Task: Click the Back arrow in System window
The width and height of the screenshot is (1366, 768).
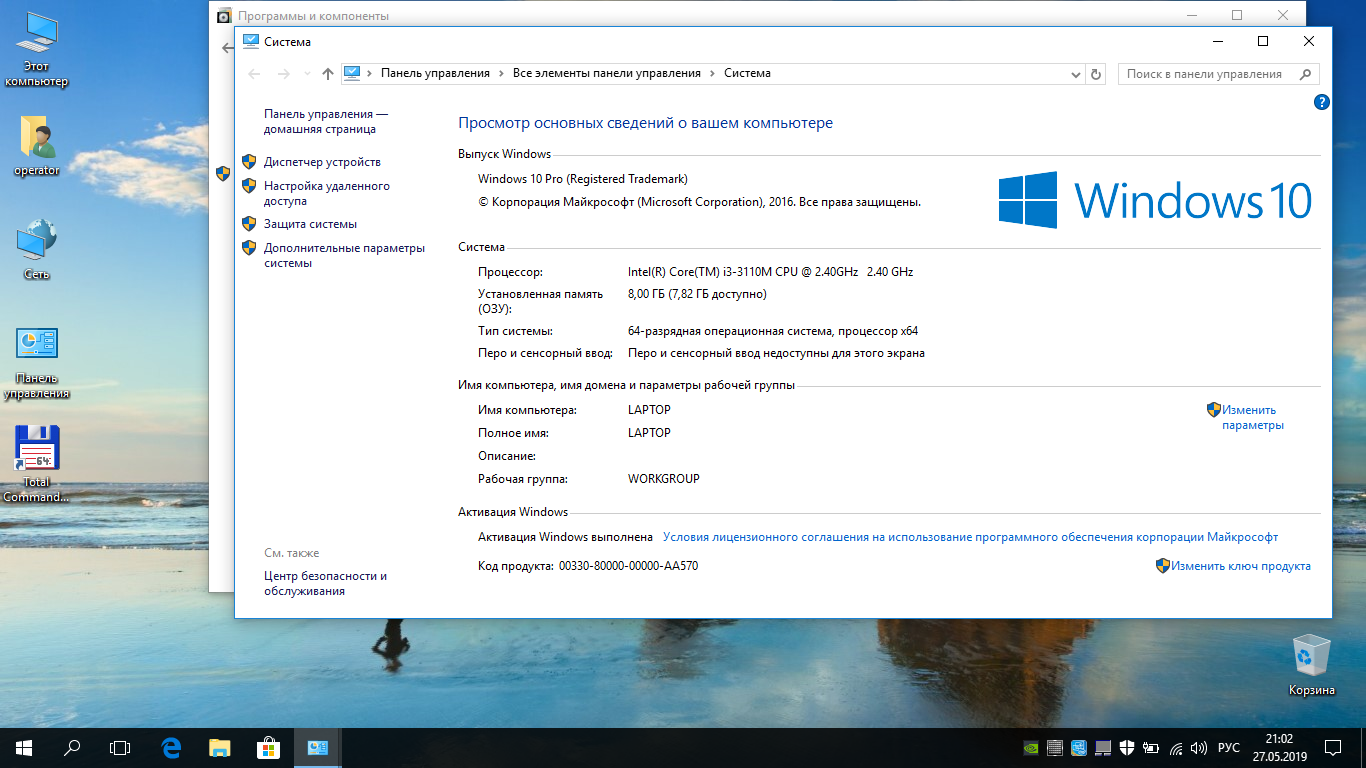Action: click(254, 74)
